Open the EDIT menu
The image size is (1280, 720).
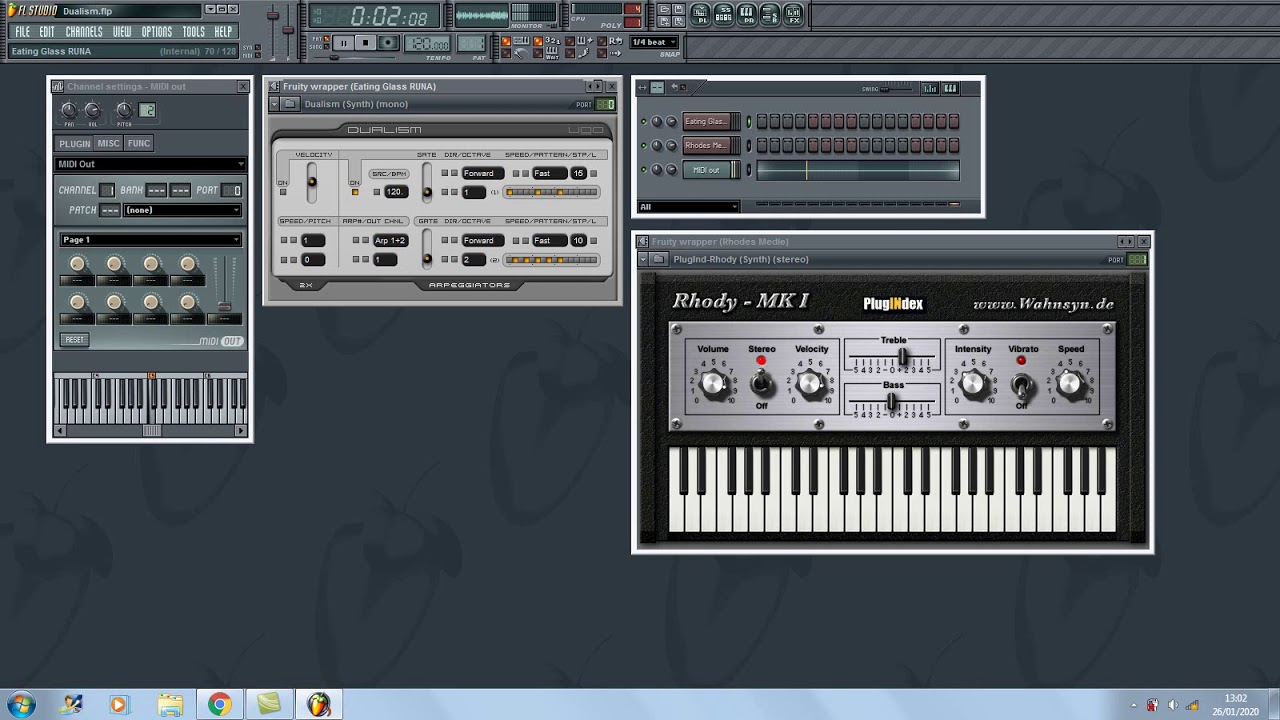click(47, 32)
